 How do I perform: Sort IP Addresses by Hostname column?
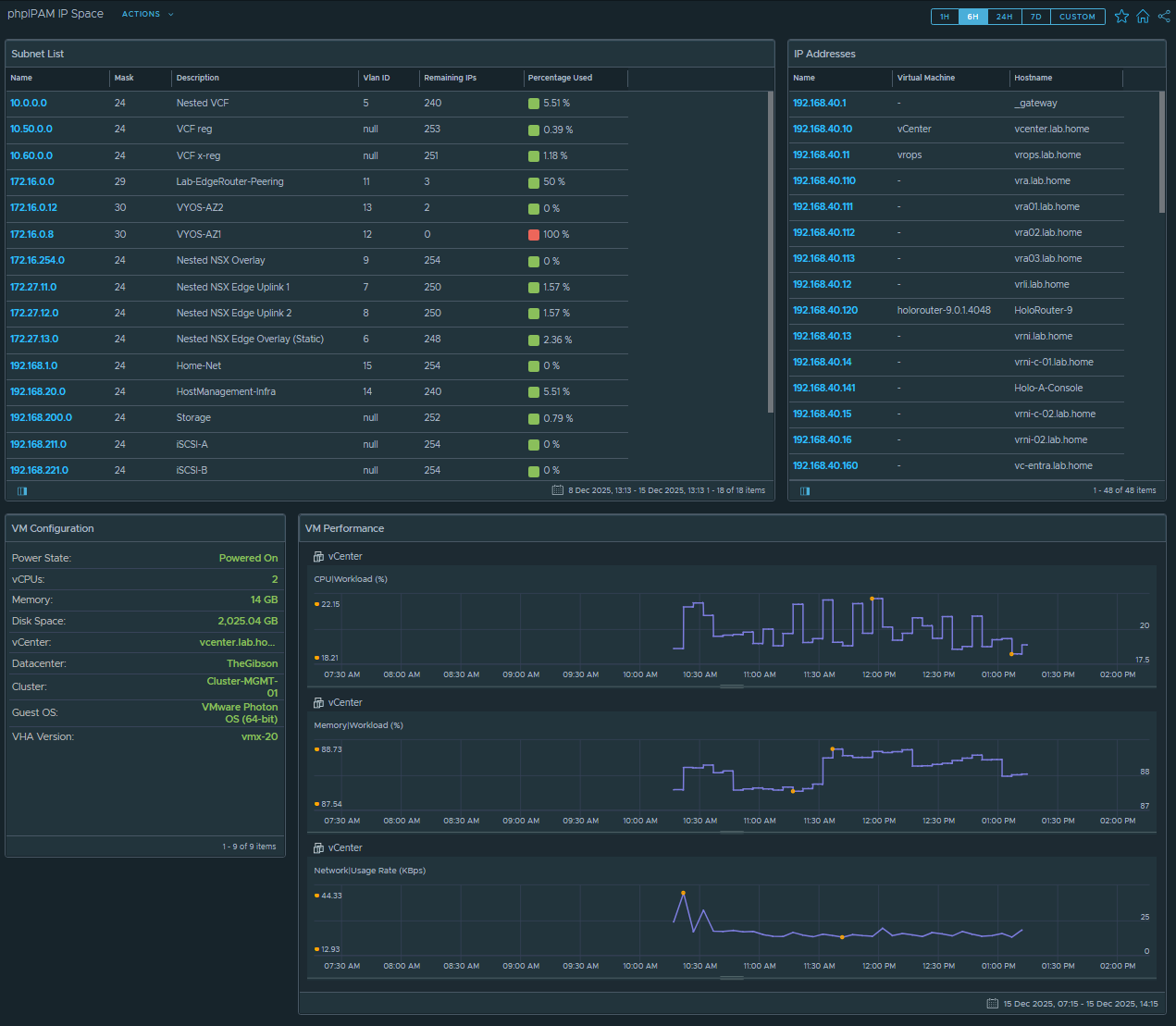(x=1033, y=78)
